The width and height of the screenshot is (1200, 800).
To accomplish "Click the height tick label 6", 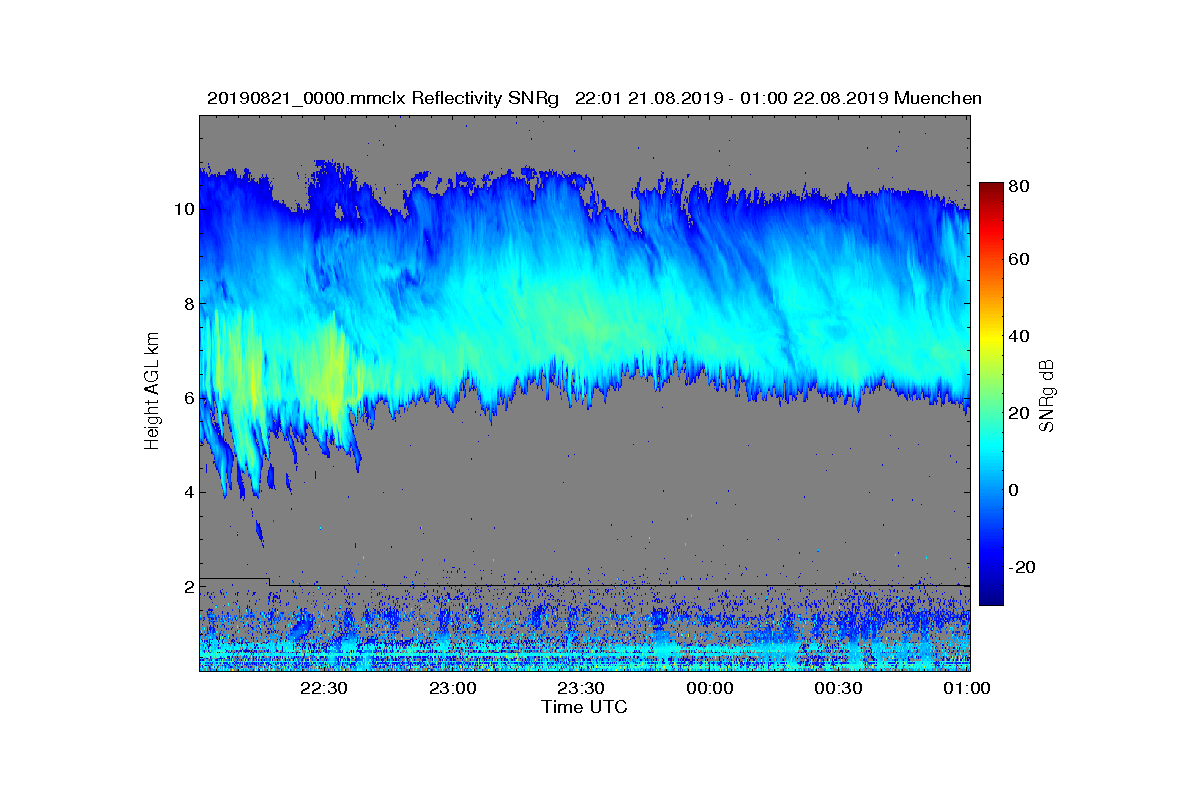I will click(187, 398).
